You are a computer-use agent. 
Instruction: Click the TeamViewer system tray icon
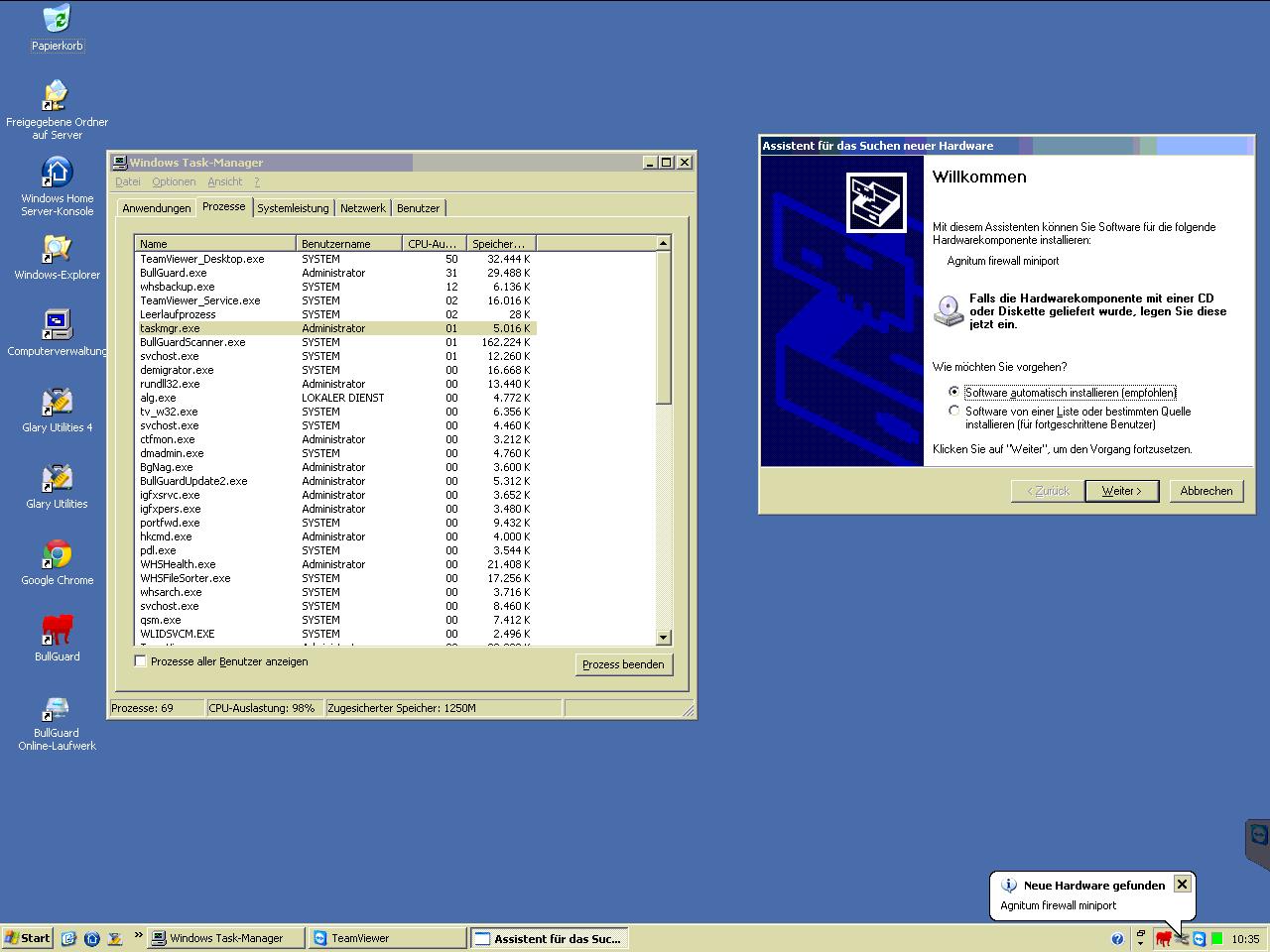click(1200, 938)
